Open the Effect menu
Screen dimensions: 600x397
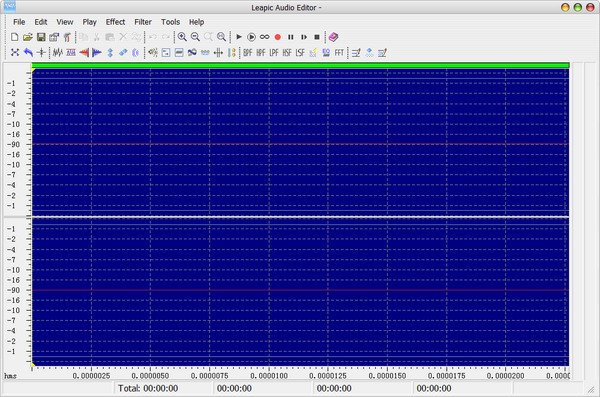[115, 22]
